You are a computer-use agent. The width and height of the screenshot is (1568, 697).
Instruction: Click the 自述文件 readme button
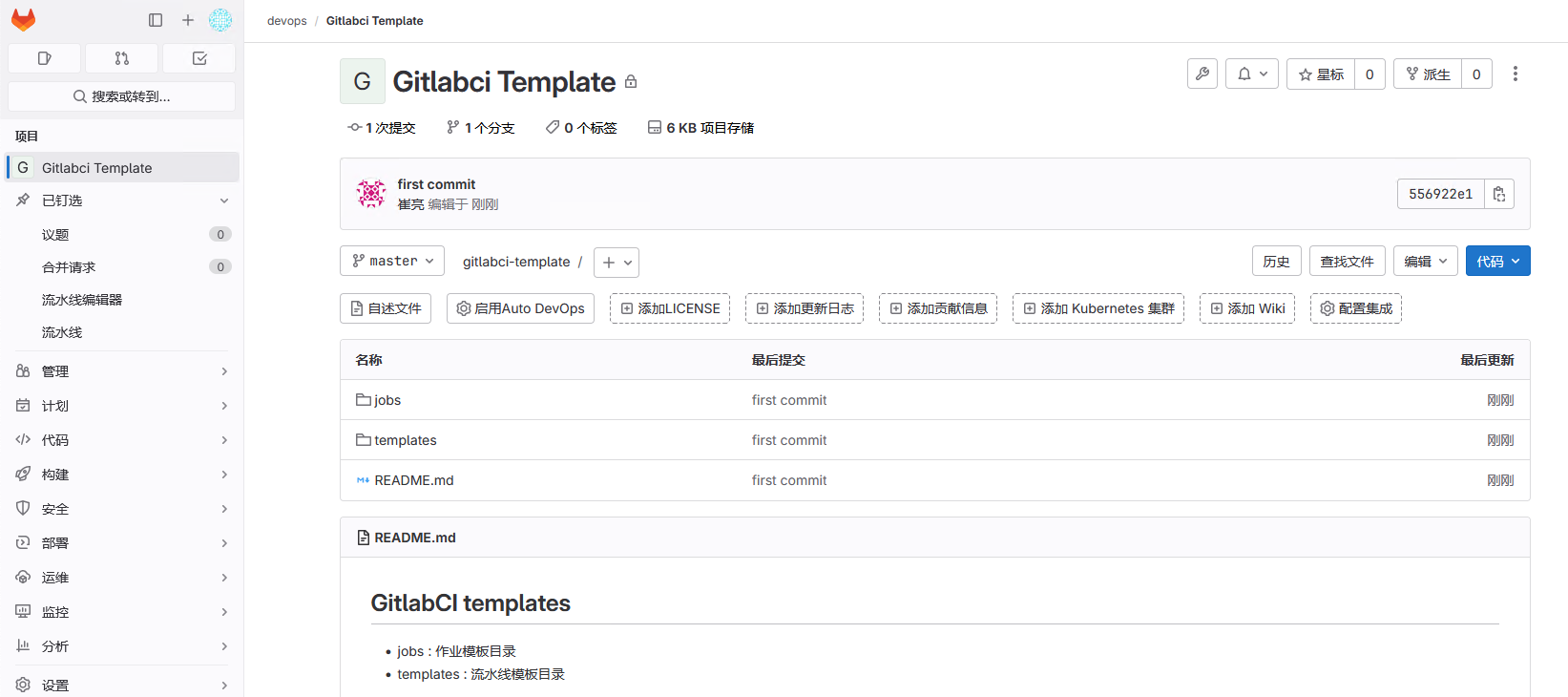click(x=386, y=308)
